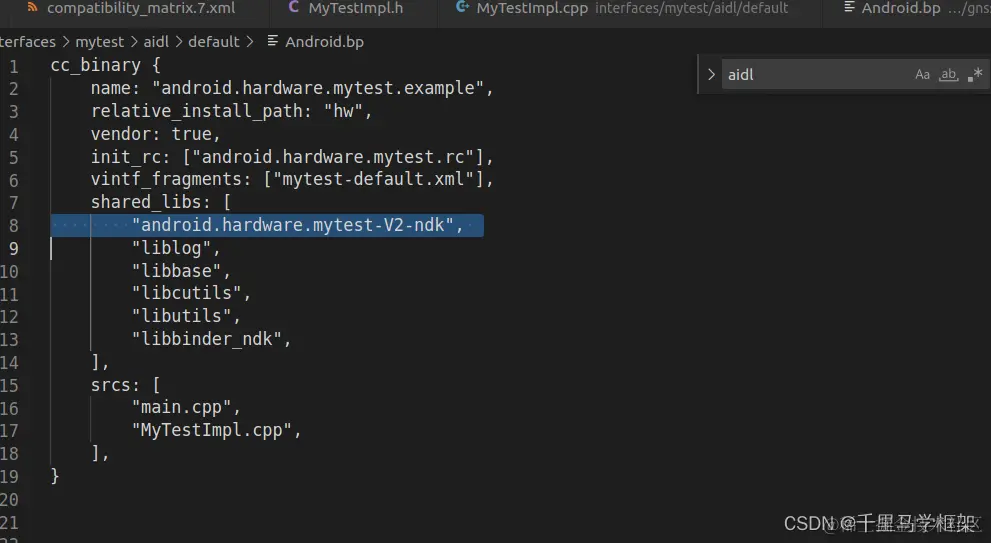Click the cc_binary keyword on line 1
Viewport: 991px width, 543px height.
(x=95, y=65)
